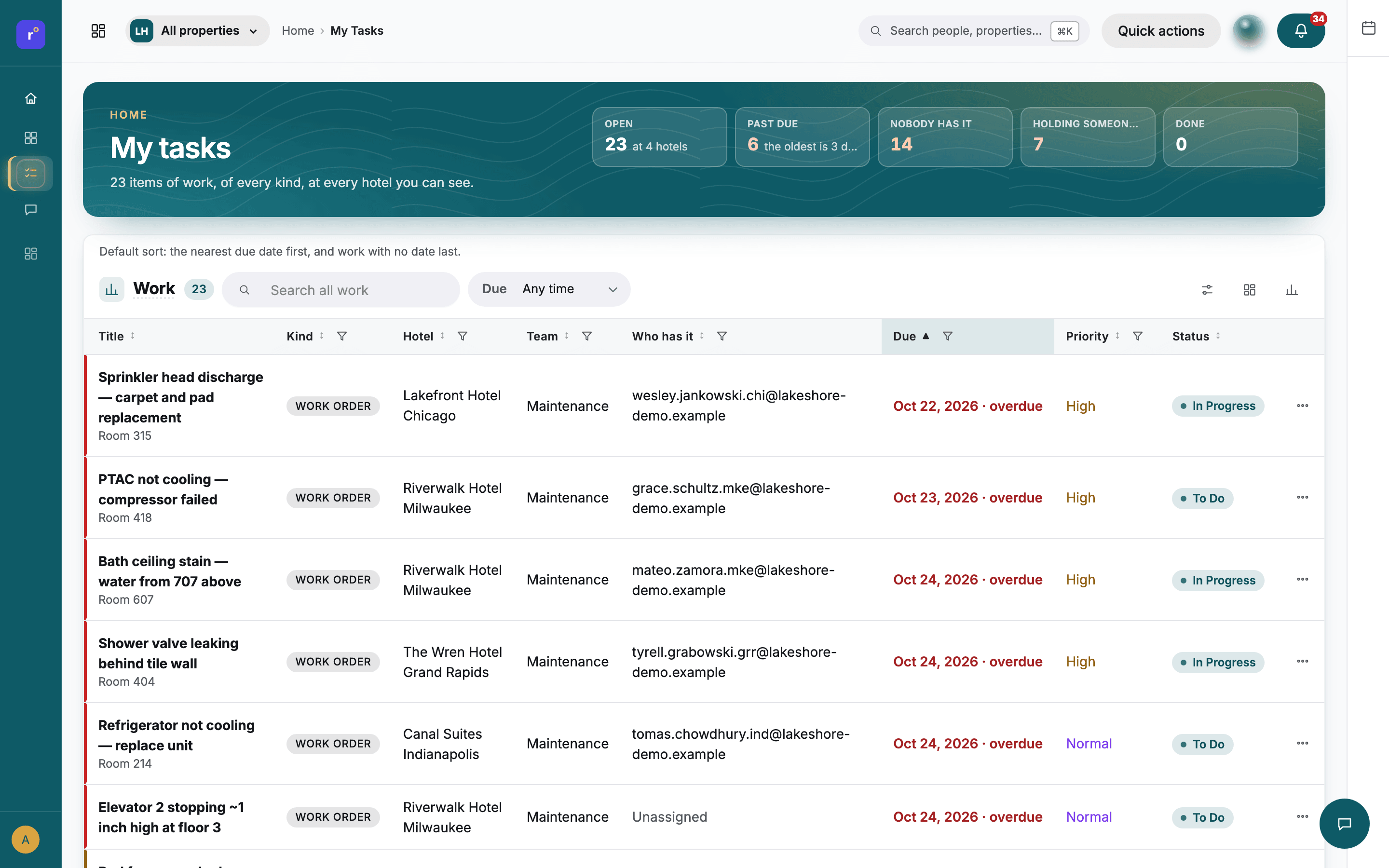The width and height of the screenshot is (1389, 868).
Task: Expand the All properties selector
Action: tap(197, 31)
